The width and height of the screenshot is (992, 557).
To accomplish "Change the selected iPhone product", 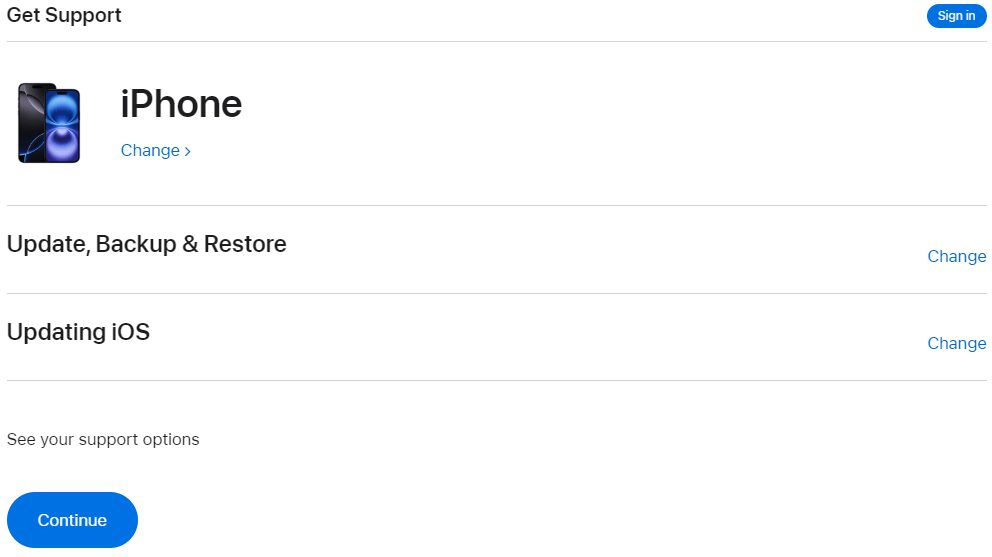I will pyautogui.click(x=156, y=151).
